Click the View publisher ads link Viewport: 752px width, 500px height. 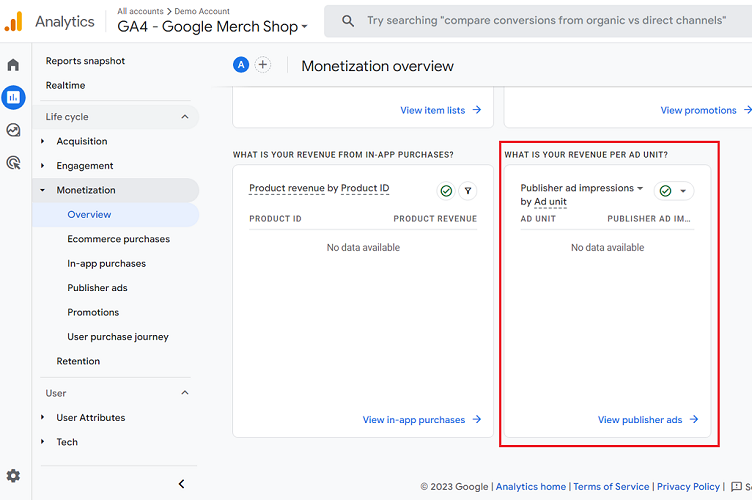[x=647, y=420]
